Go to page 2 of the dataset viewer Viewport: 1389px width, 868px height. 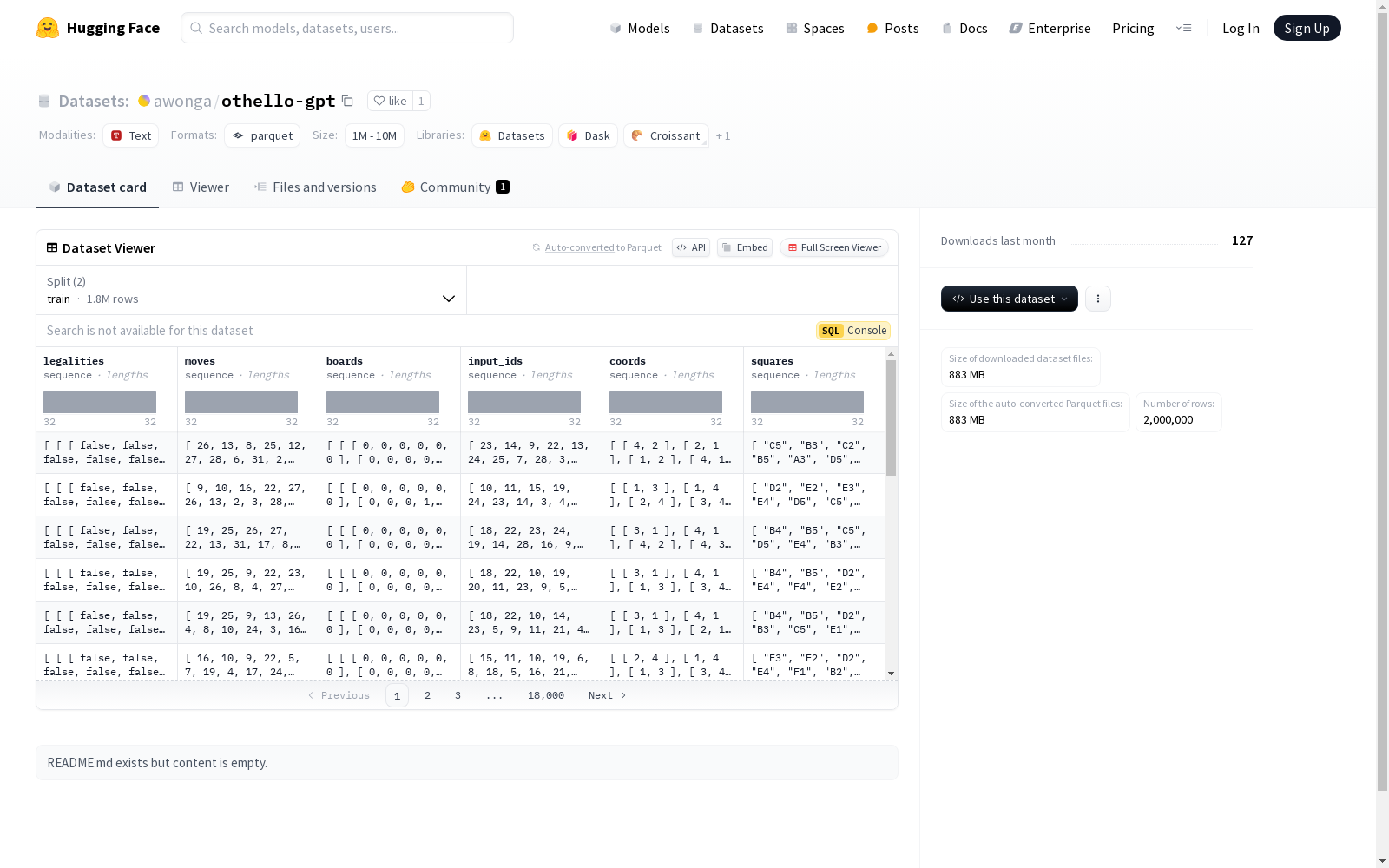427,695
